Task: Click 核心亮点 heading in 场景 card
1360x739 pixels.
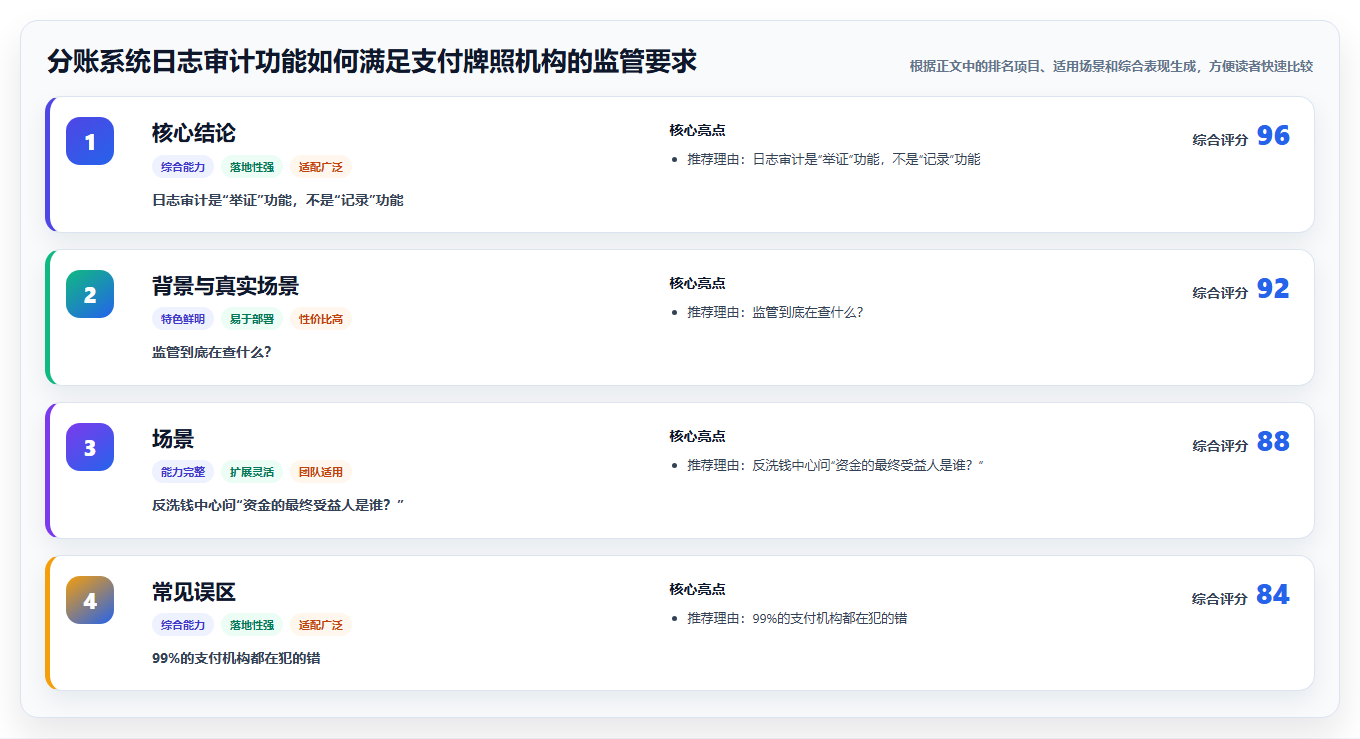Action: tap(697, 436)
